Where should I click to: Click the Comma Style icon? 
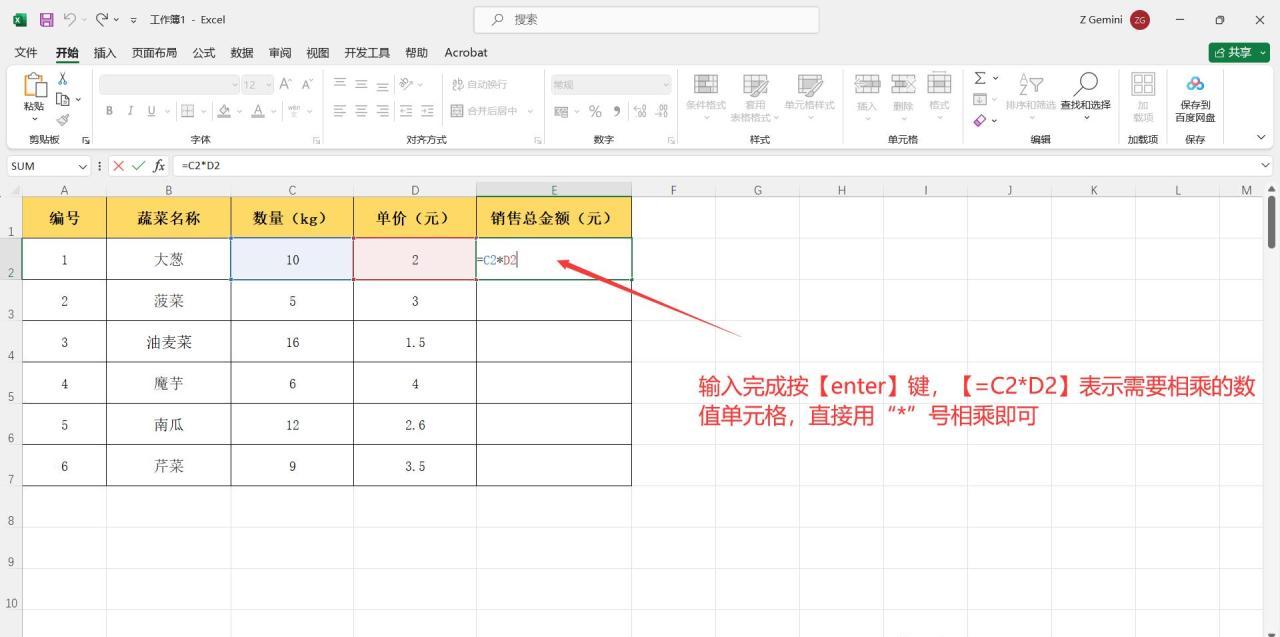(x=616, y=110)
